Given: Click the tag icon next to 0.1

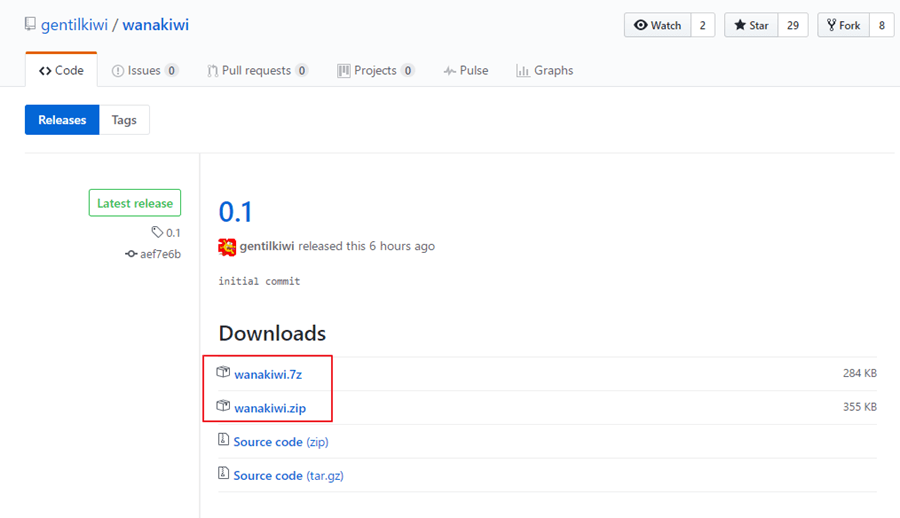Looking at the screenshot, I should (157, 232).
